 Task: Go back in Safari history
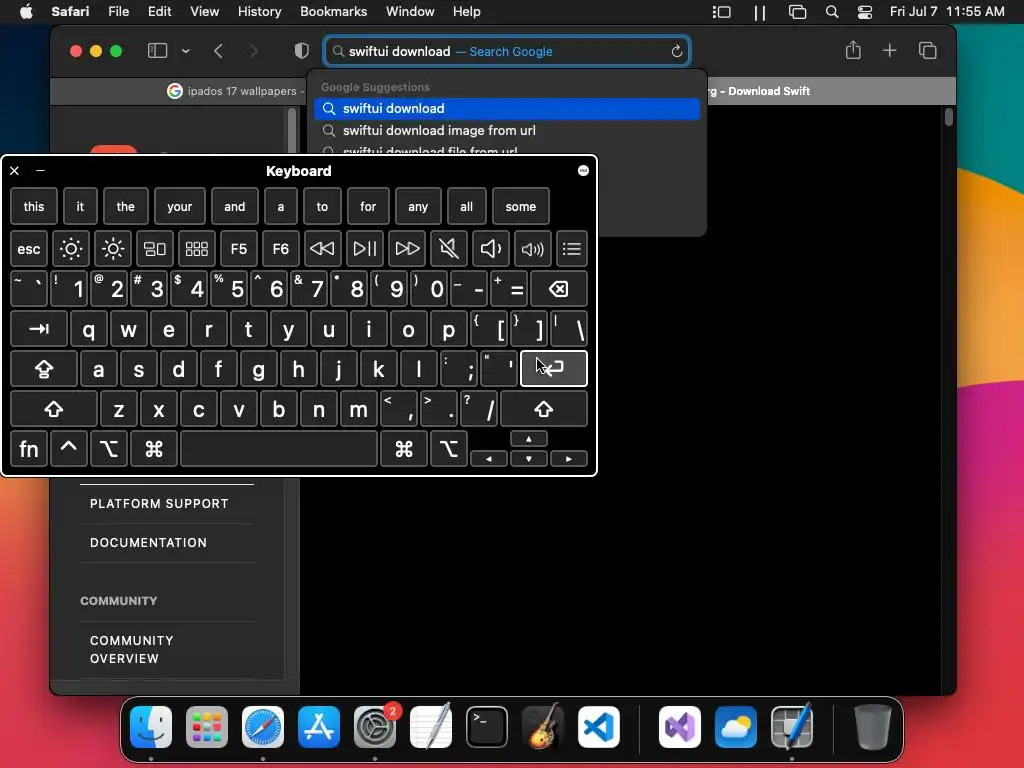[218, 51]
